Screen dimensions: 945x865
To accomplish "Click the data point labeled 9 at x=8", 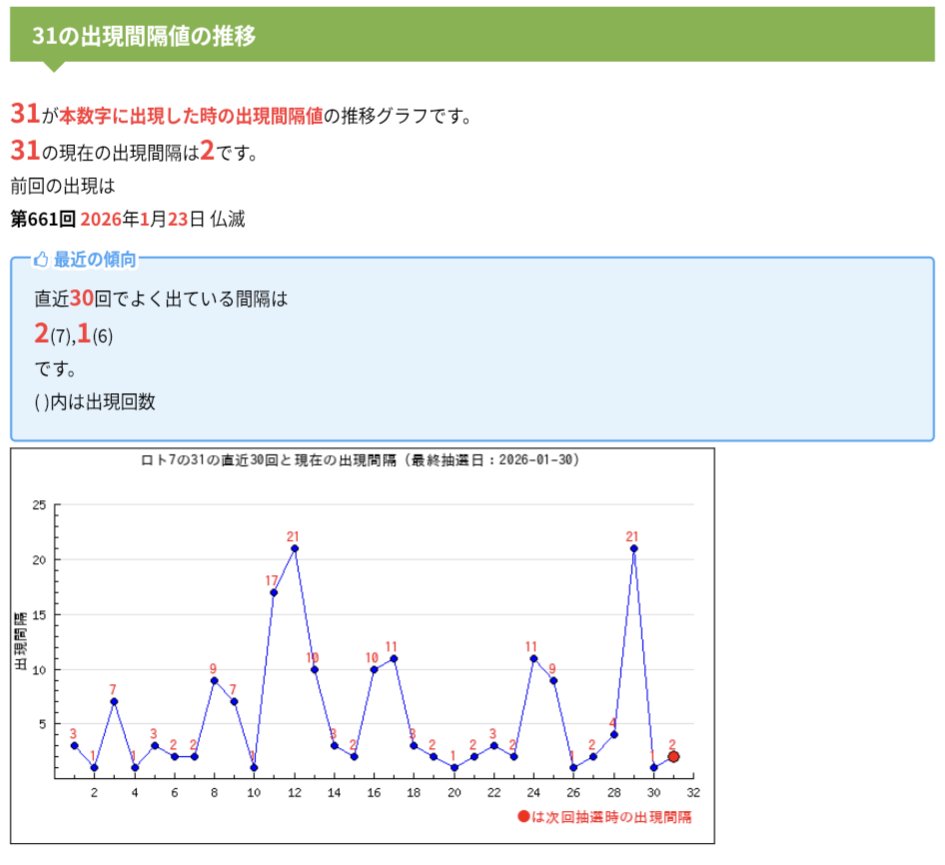I will click(x=214, y=681).
